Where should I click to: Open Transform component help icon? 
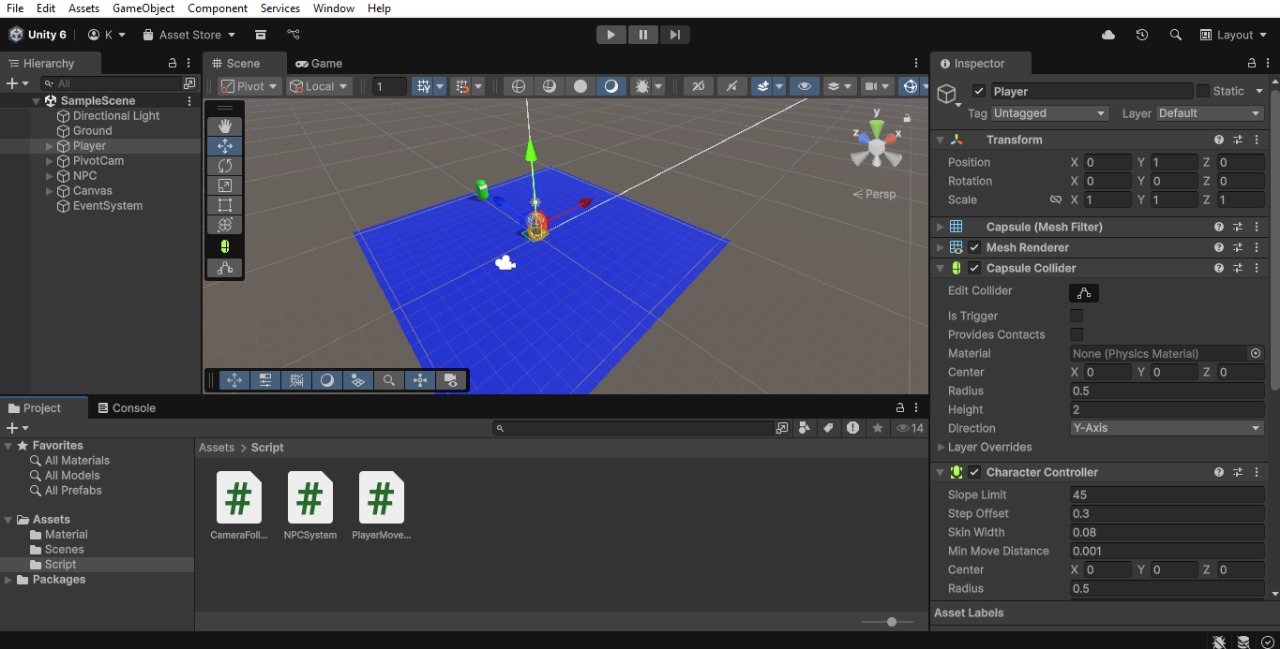1219,140
